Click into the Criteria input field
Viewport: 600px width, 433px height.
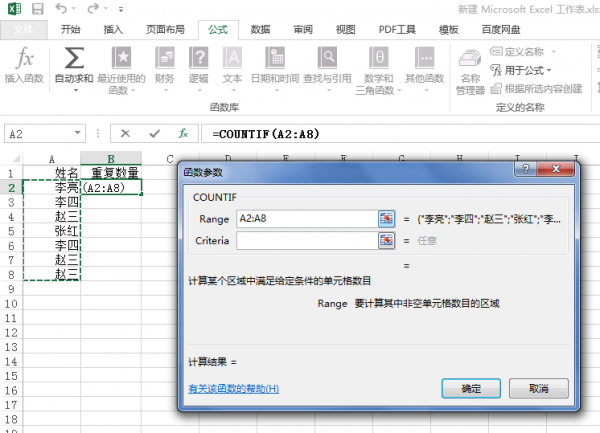click(307, 241)
